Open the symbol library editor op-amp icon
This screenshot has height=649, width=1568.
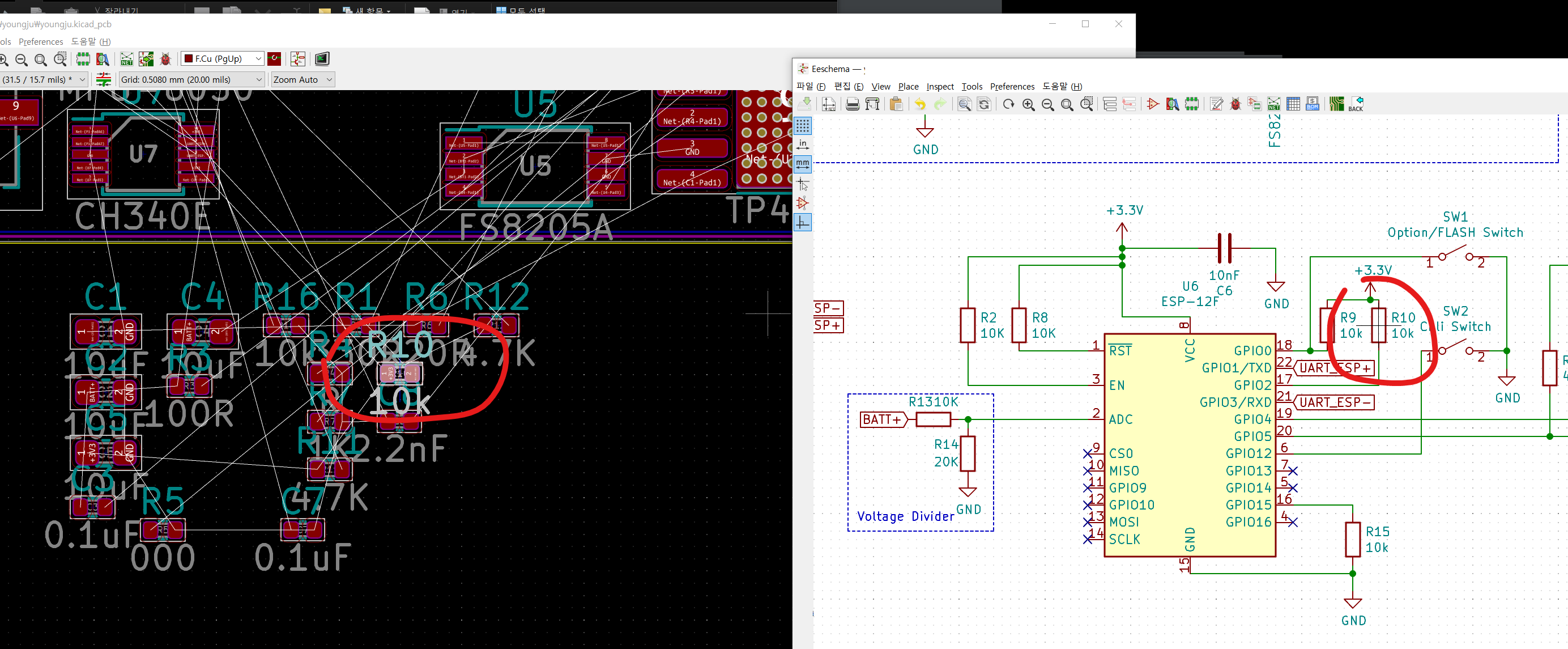click(1152, 104)
